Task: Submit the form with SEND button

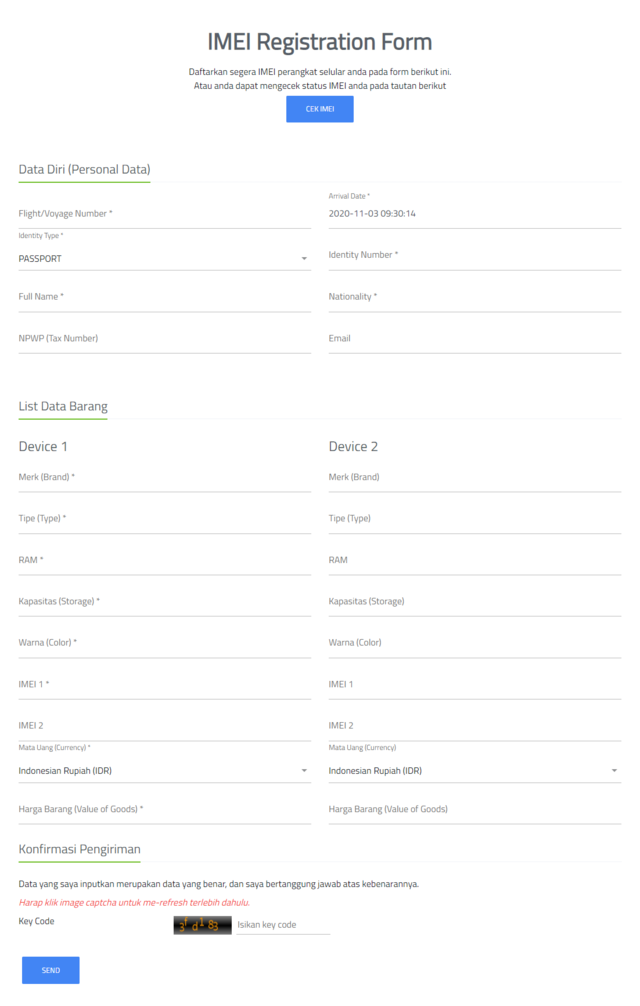Action: [x=51, y=970]
